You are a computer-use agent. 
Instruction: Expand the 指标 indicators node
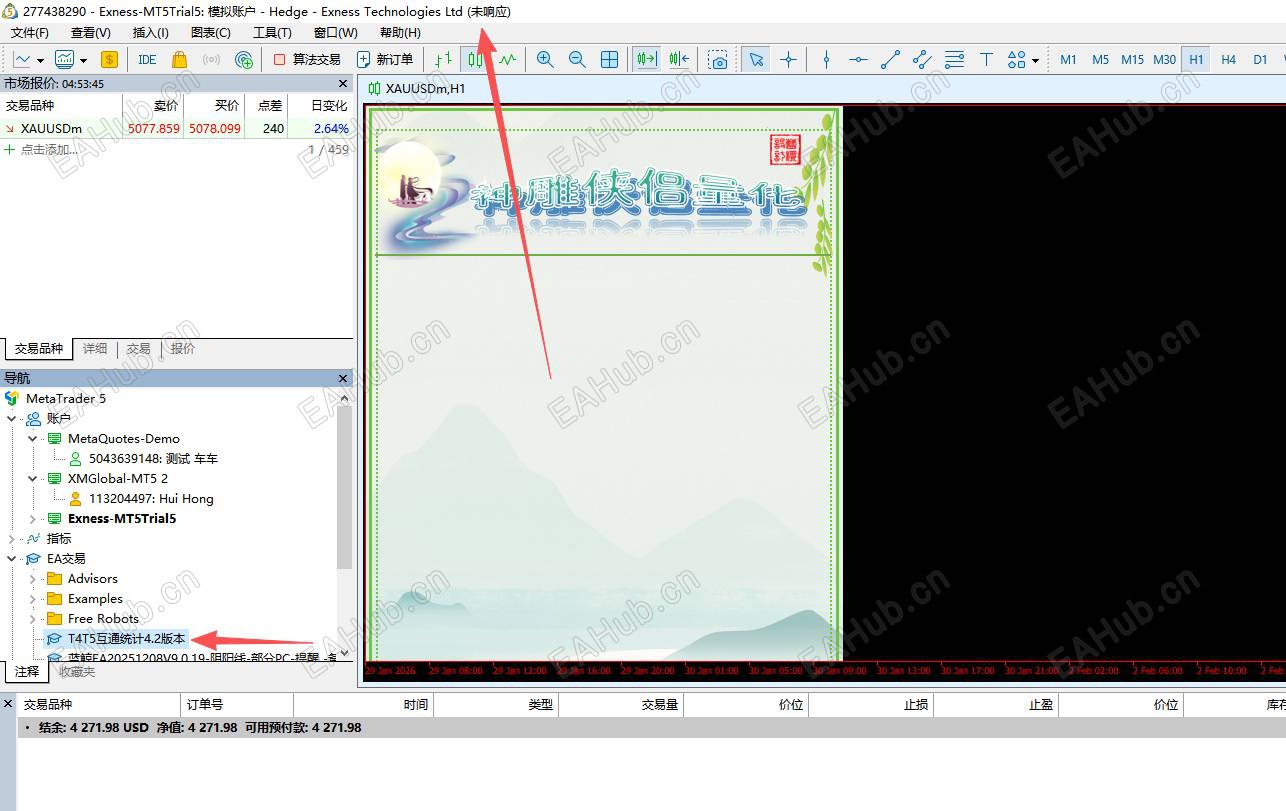(12, 538)
